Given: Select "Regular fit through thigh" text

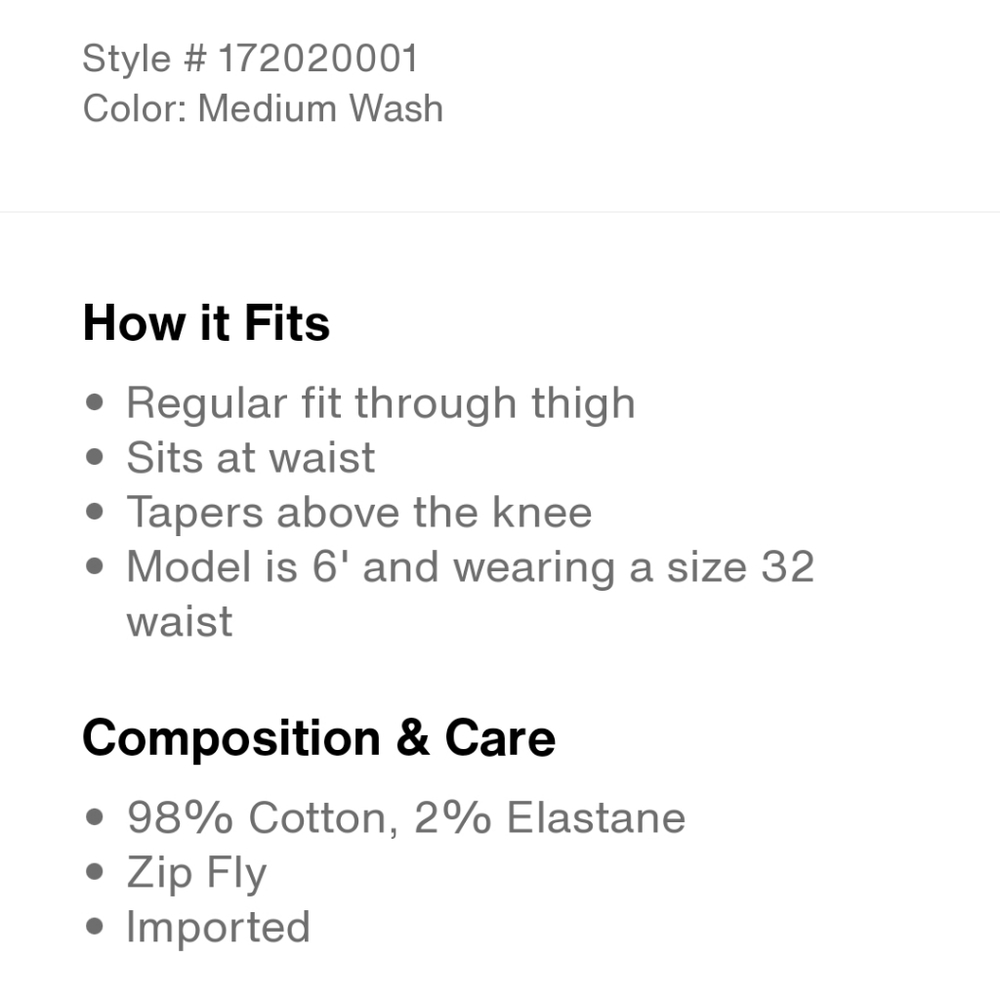Looking at the screenshot, I should click(x=380, y=403).
